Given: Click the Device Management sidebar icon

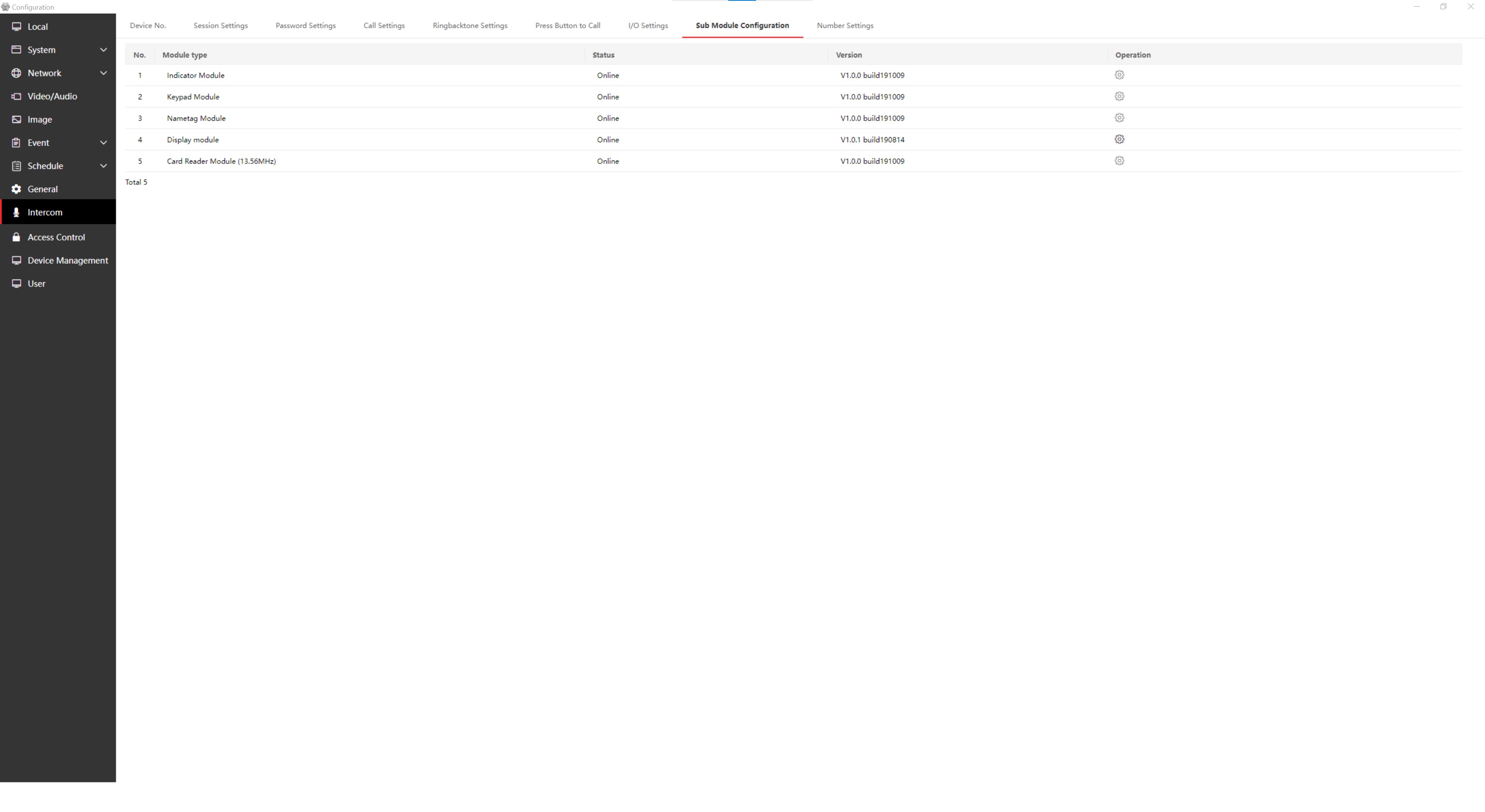Looking at the screenshot, I should [17, 260].
